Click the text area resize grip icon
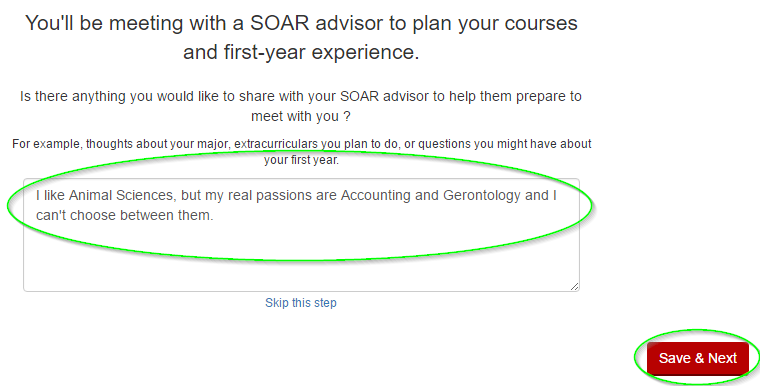The height and width of the screenshot is (386, 760). click(x=574, y=287)
